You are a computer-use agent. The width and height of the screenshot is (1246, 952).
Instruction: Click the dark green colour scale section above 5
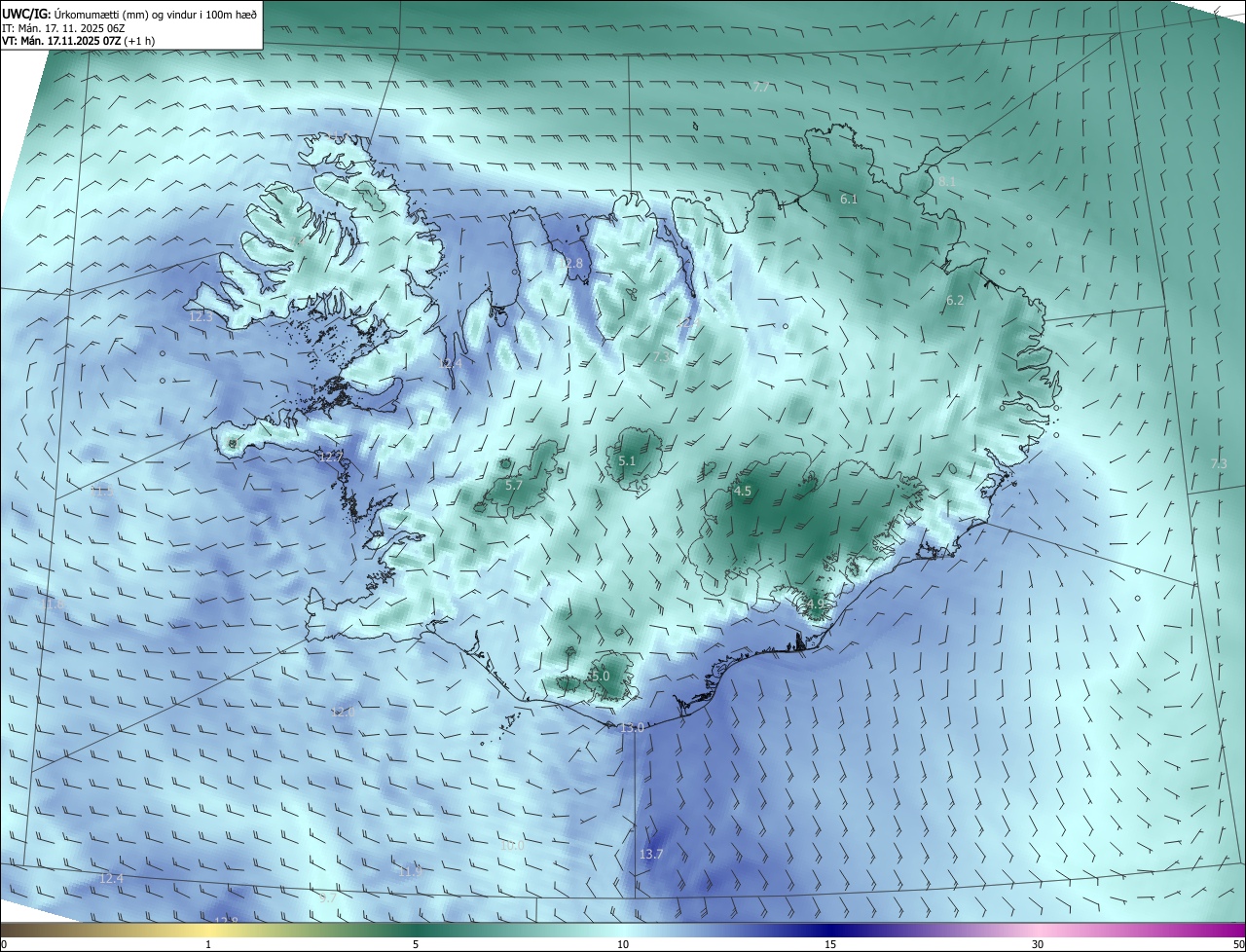[416, 930]
